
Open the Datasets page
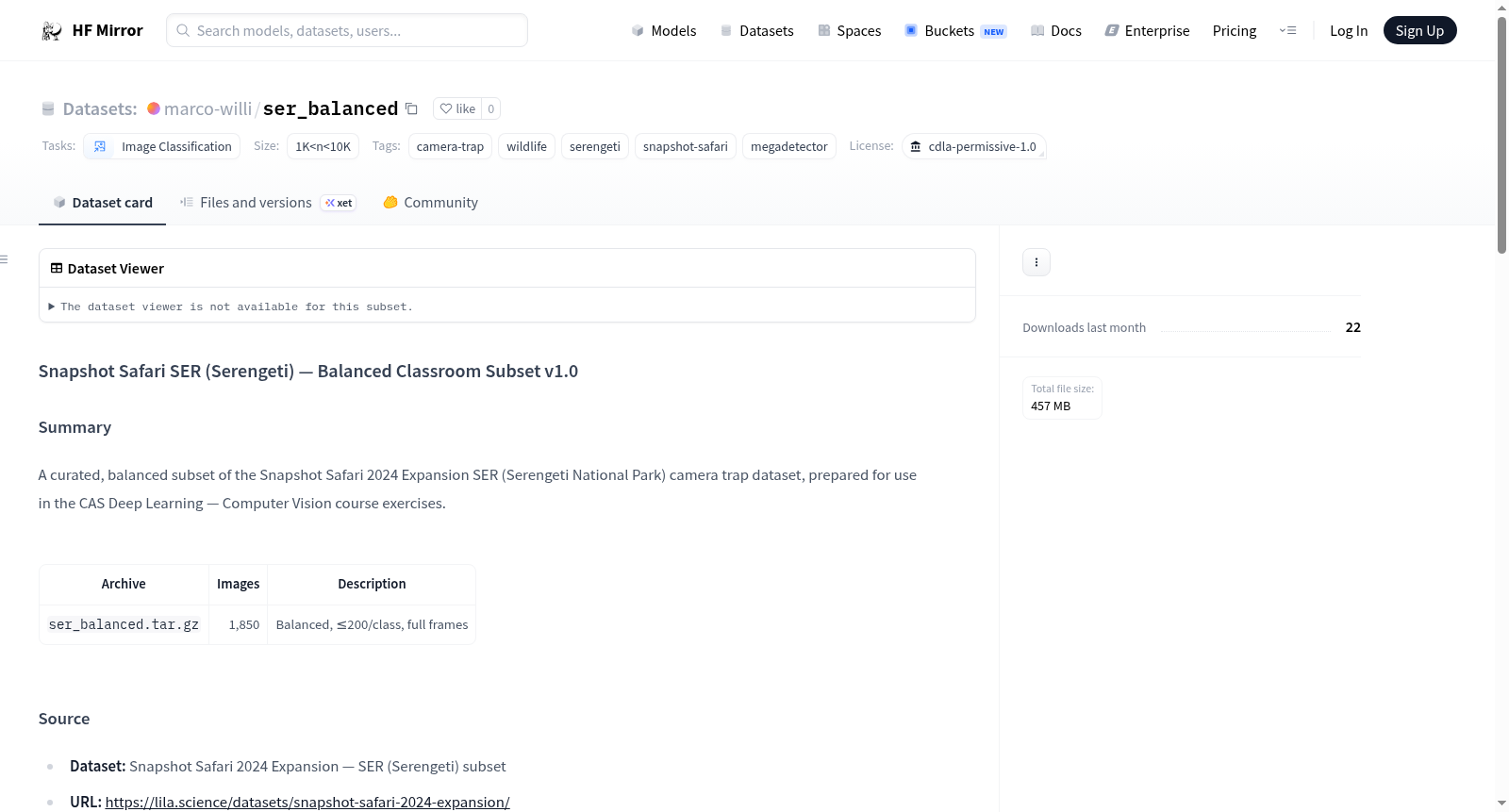pos(757,30)
